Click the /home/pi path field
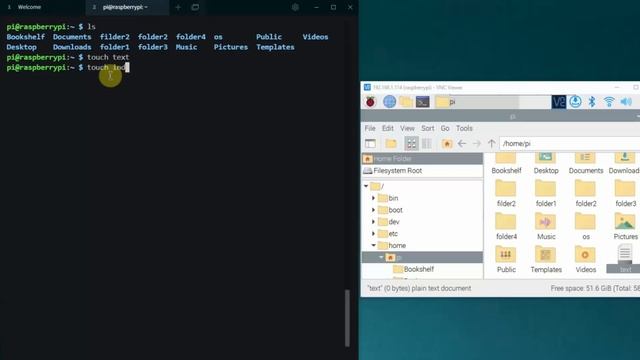The width and height of the screenshot is (640, 360). (569, 144)
